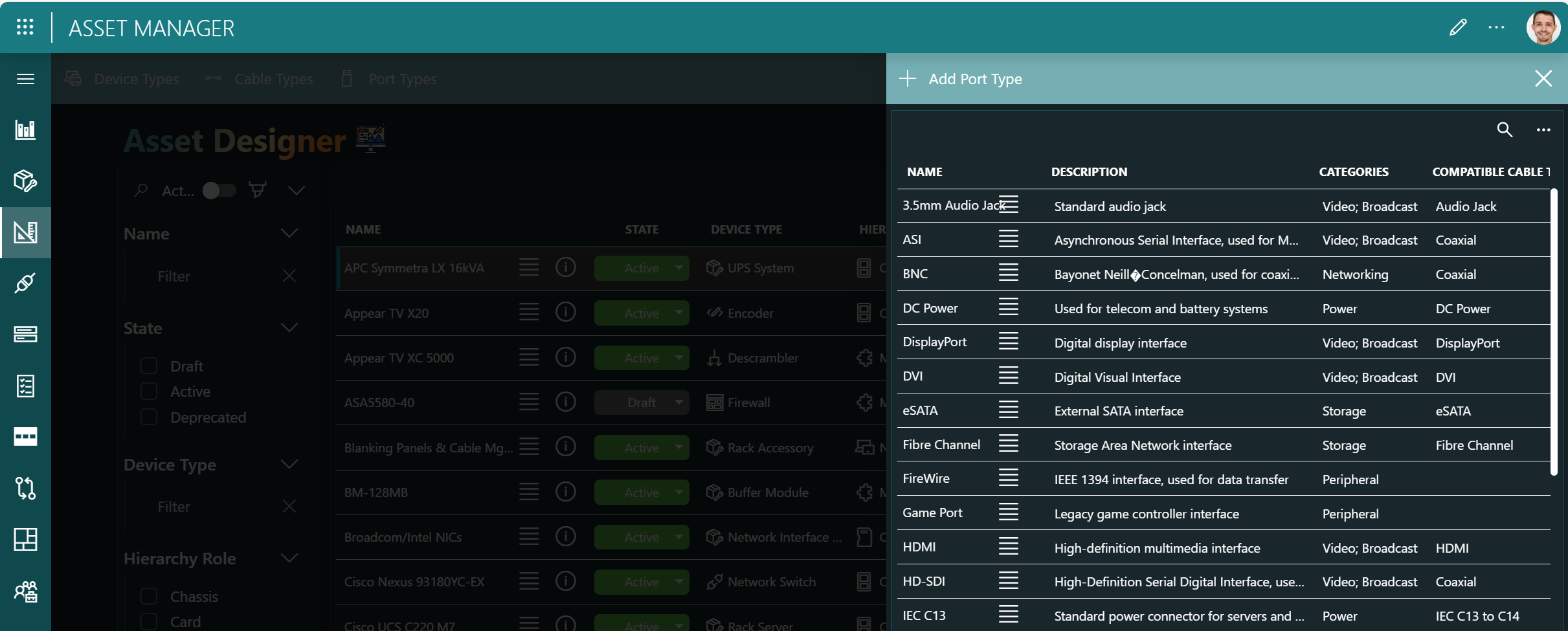Collapse the Name filter section

[x=289, y=234]
